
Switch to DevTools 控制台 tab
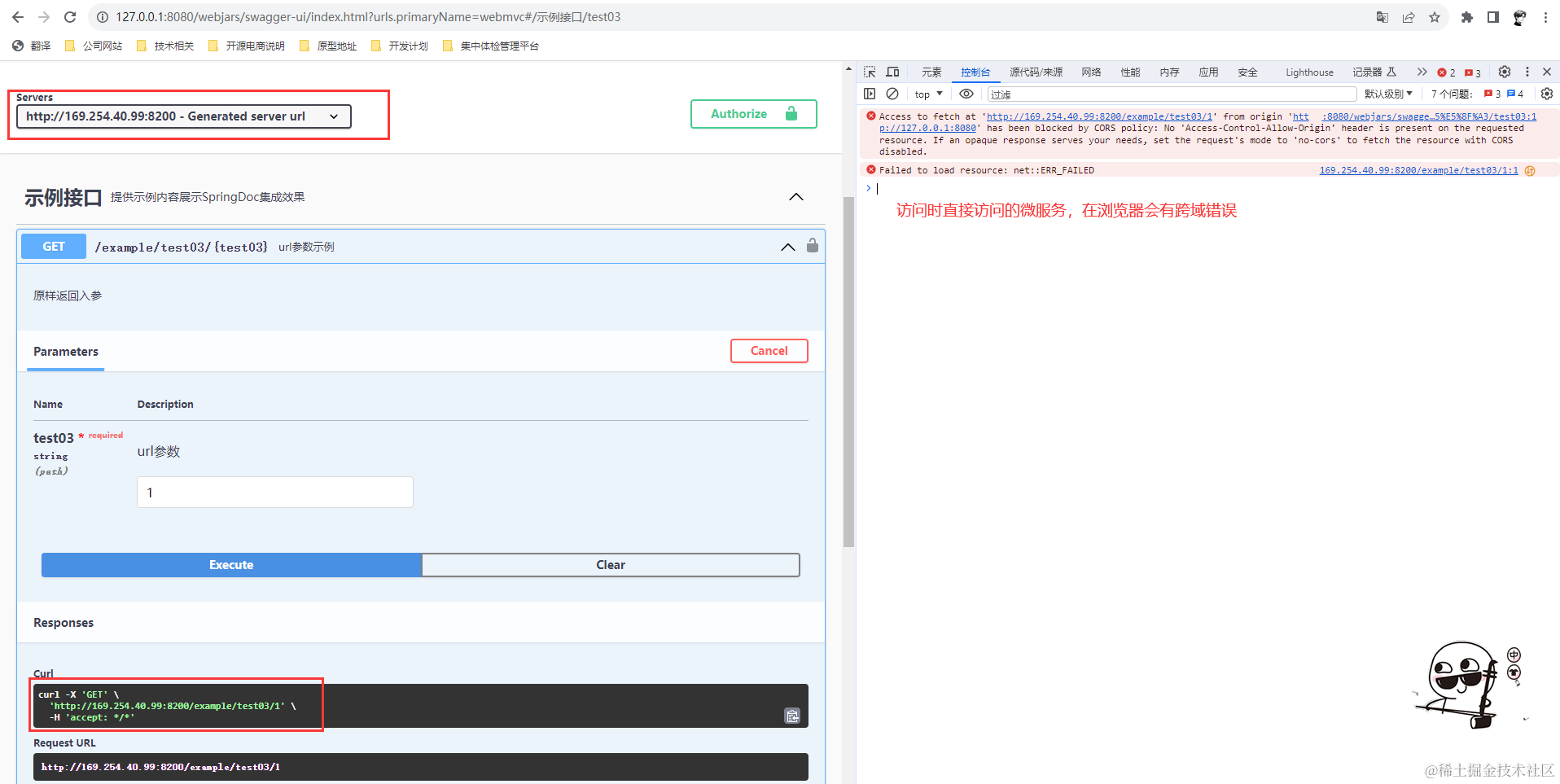pyautogui.click(x=975, y=72)
